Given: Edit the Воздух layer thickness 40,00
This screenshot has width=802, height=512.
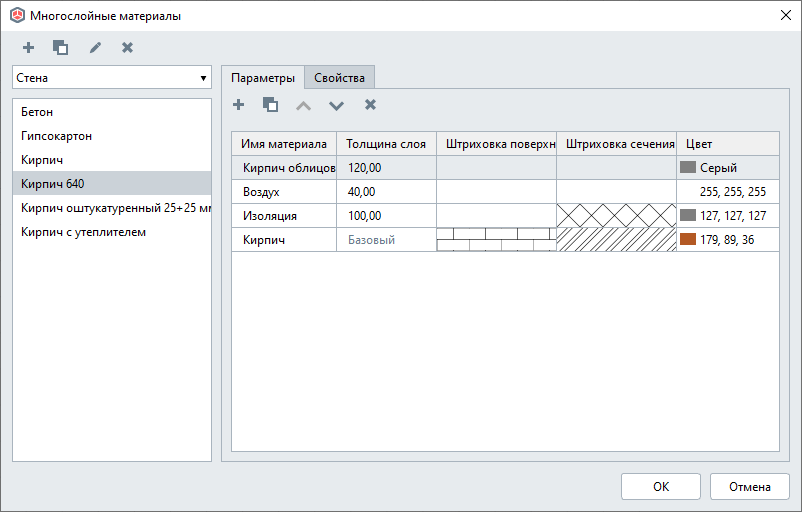Looking at the screenshot, I should [385, 191].
